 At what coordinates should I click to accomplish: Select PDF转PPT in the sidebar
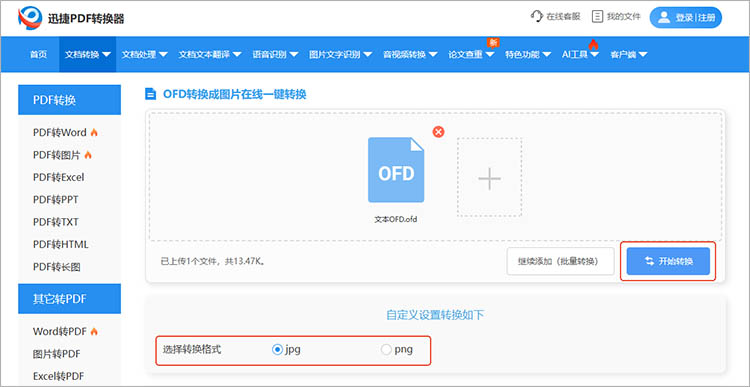[x=55, y=199]
